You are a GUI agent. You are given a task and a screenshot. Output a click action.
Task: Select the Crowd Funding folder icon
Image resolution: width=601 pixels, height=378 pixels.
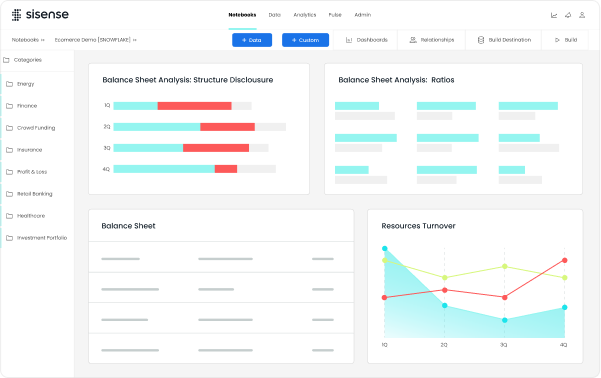pyautogui.click(x=10, y=128)
